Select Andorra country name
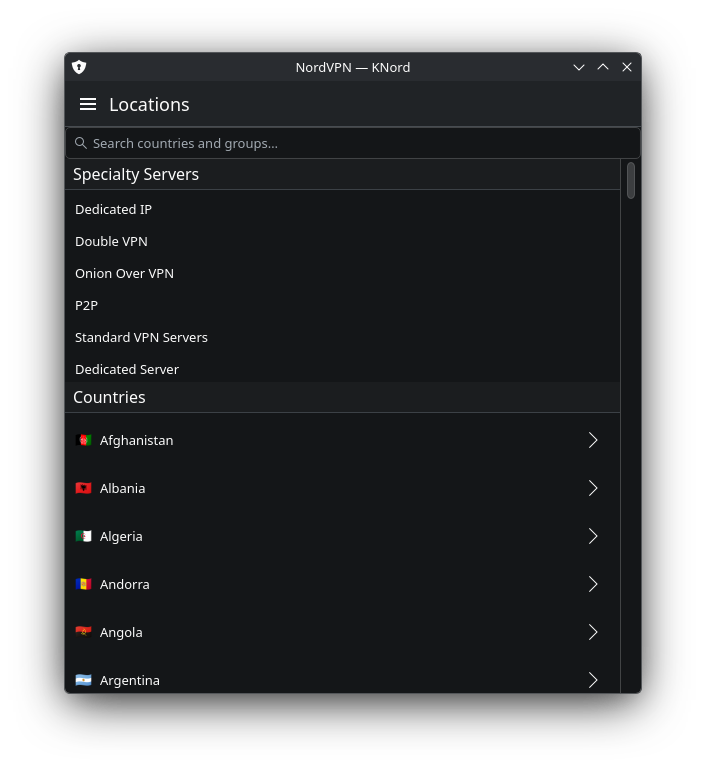706x770 pixels. [124, 584]
